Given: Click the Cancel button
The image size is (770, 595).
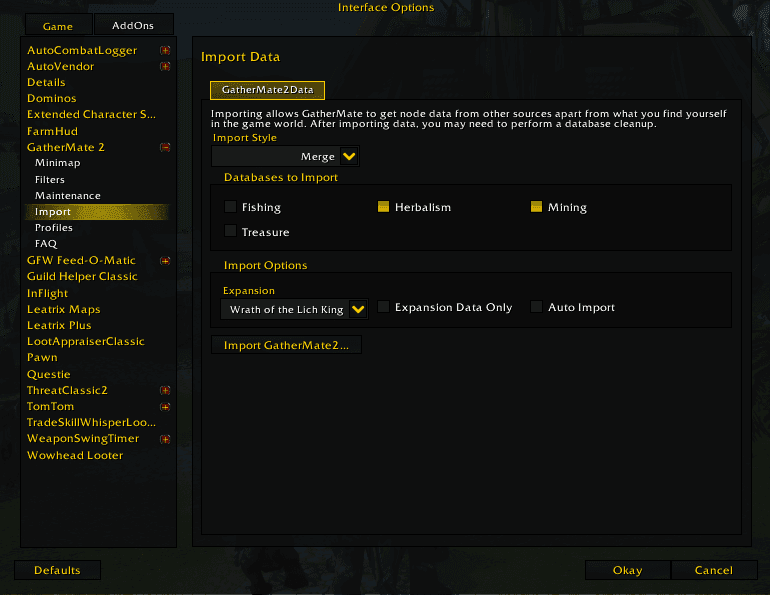Looking at the screenshot, I should click(714, 570).
